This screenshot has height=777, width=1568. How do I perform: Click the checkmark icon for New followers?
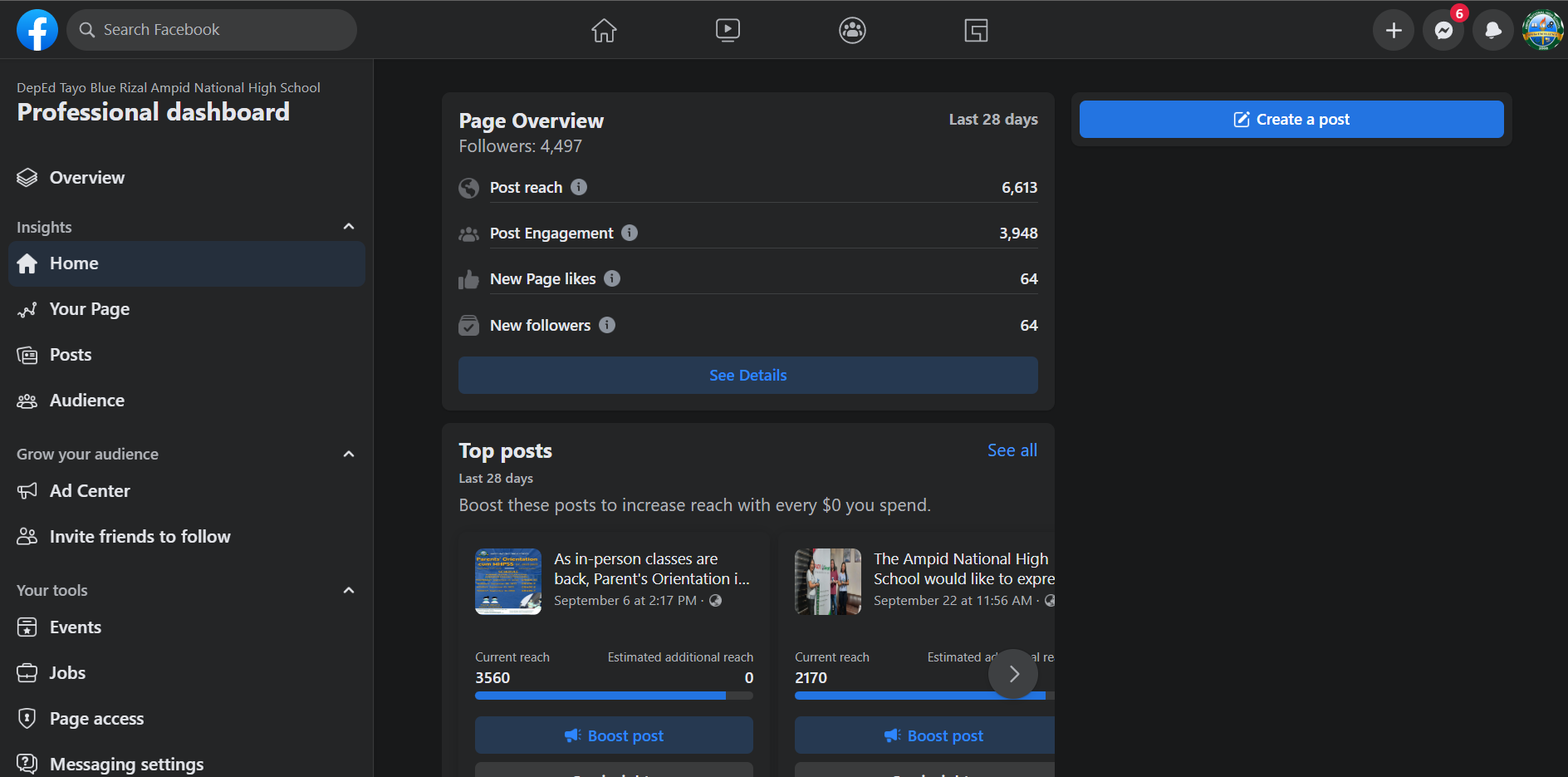pos(468,325)
